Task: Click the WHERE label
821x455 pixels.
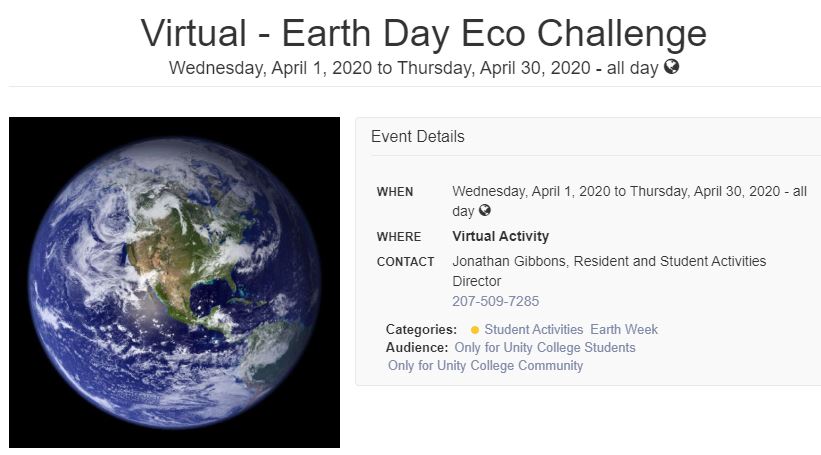Action: [x=399, y=237]
